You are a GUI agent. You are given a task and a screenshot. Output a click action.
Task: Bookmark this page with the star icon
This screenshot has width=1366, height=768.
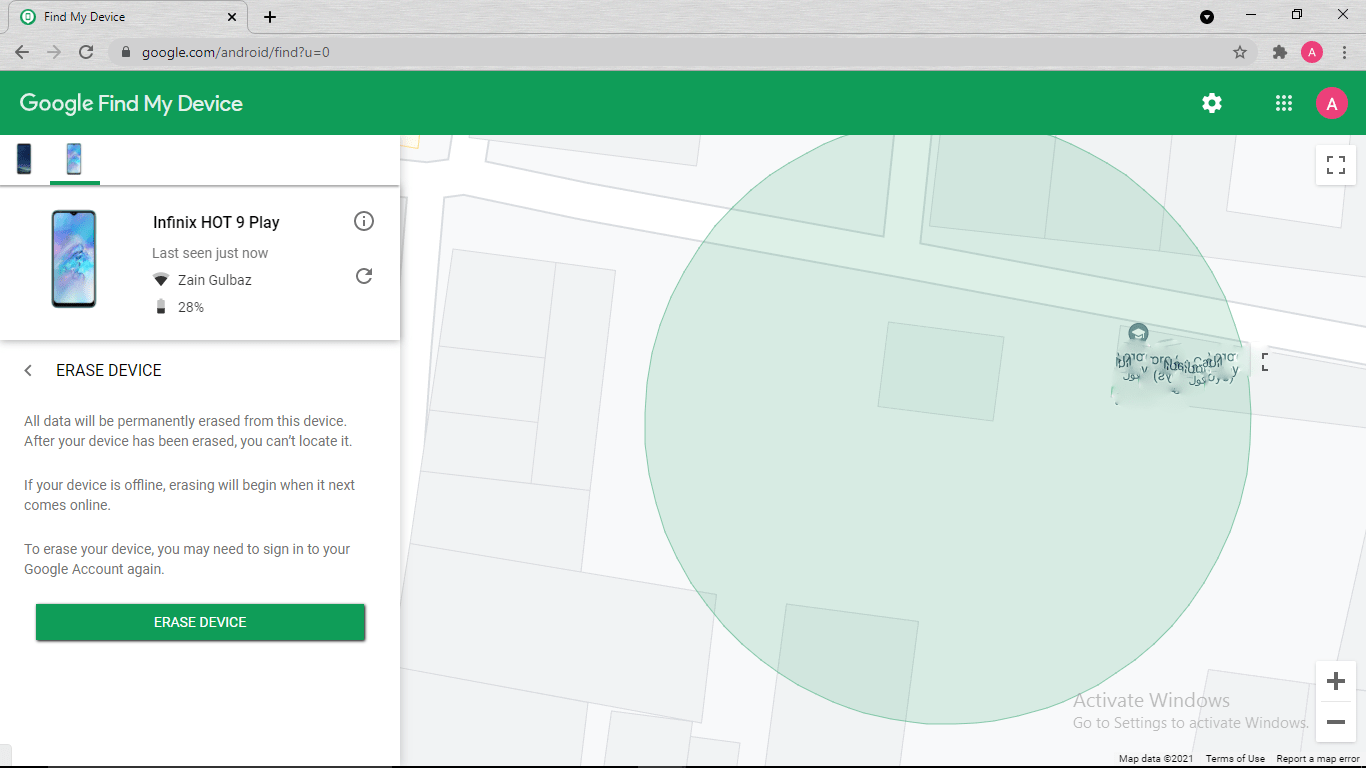[x=1239, y=52]
